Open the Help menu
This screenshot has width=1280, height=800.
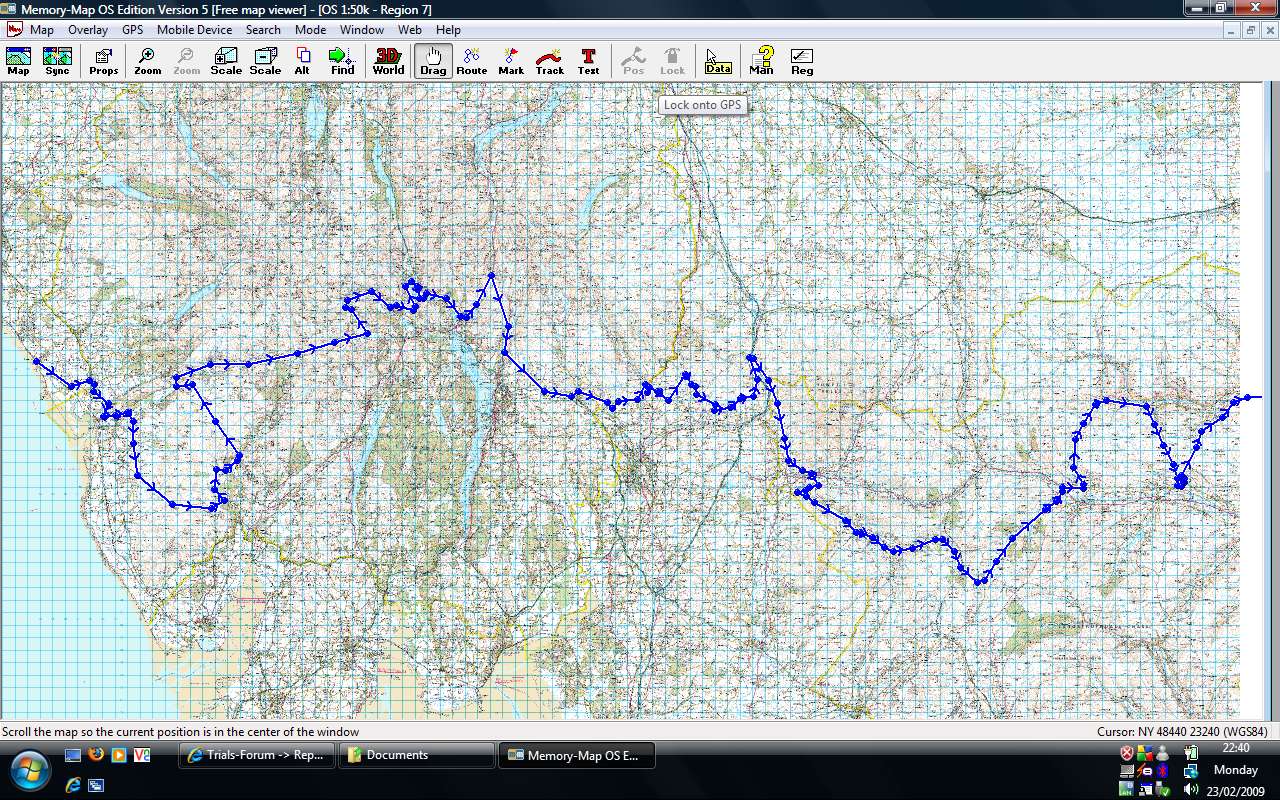[x=448, y=30]
